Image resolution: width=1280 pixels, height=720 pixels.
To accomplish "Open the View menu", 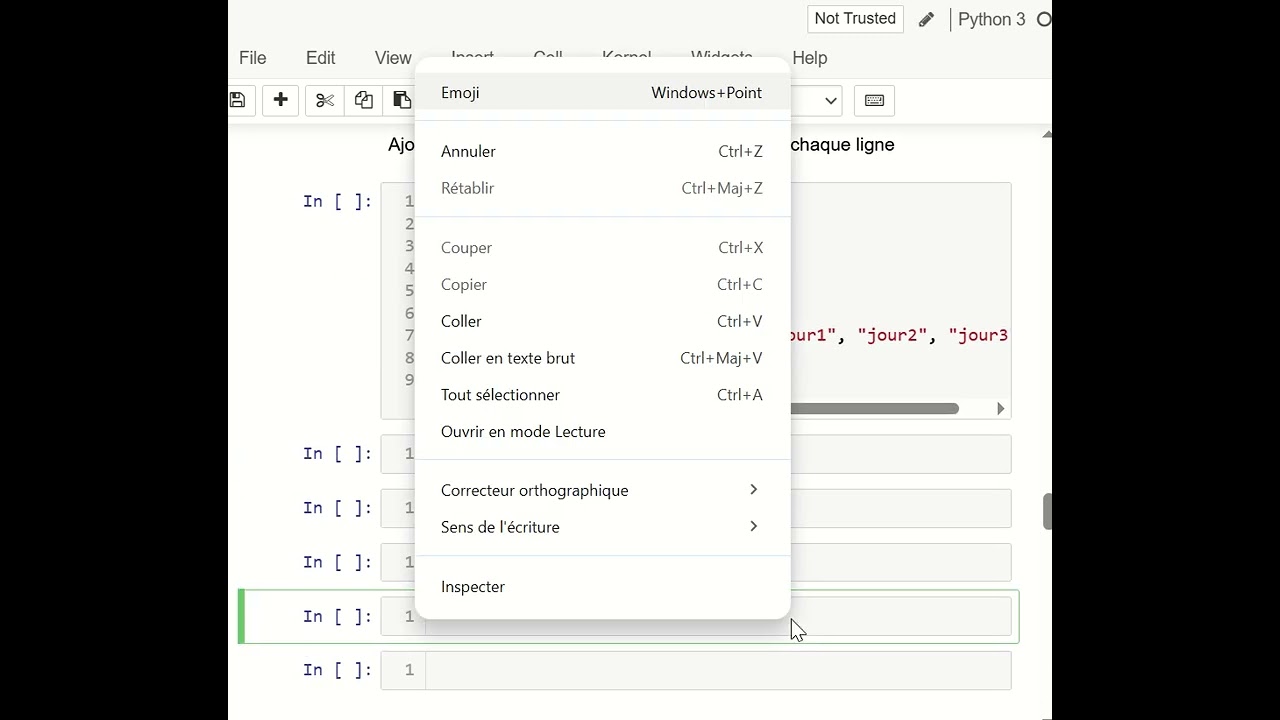I will click(x=393, y=58).
